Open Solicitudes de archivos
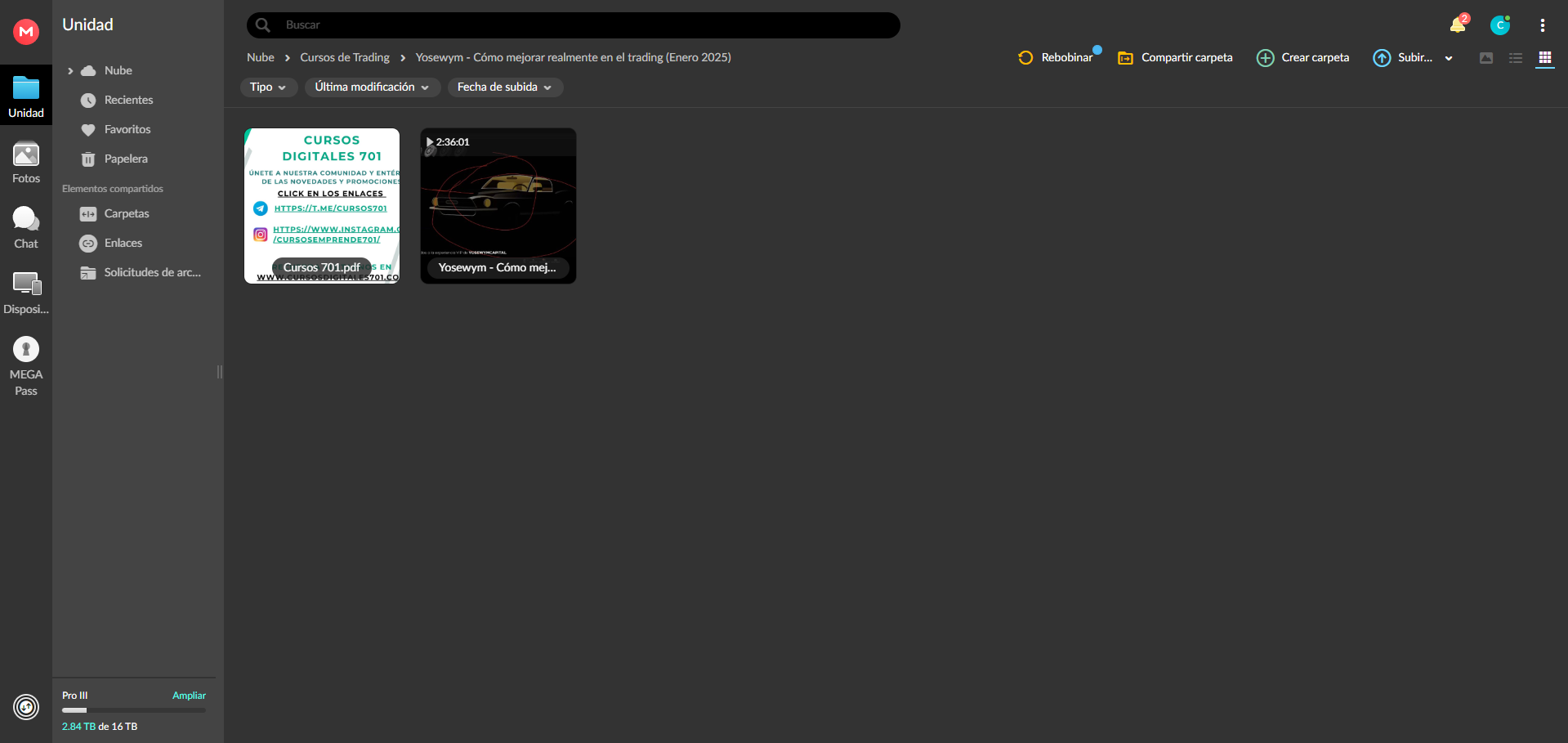 point(152,272)
